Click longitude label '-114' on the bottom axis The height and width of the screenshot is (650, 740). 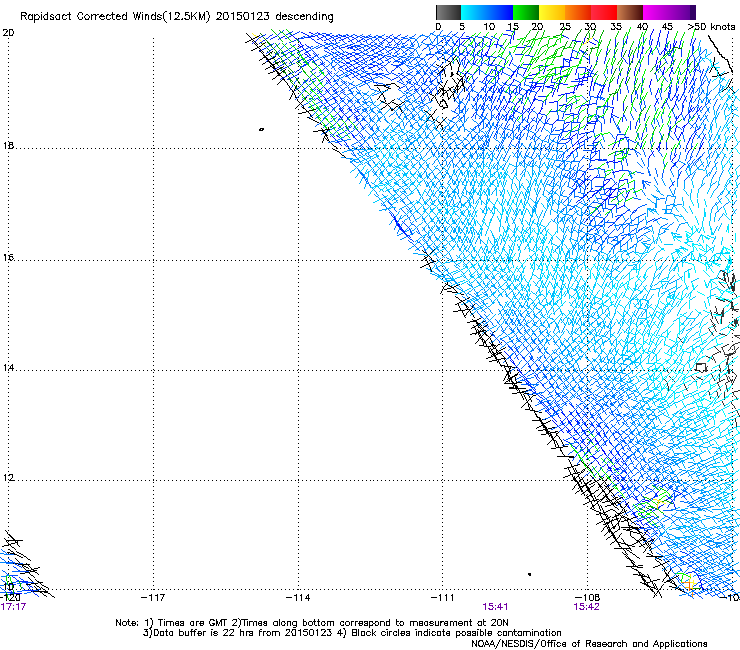pos(298,598)
